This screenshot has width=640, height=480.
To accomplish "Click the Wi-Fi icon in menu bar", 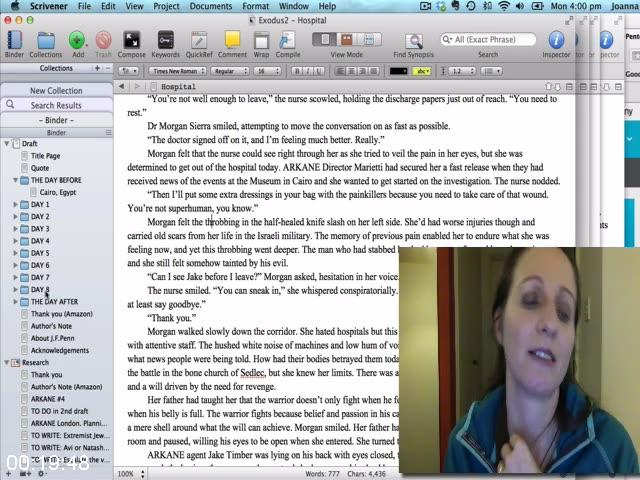I will 504,6.
